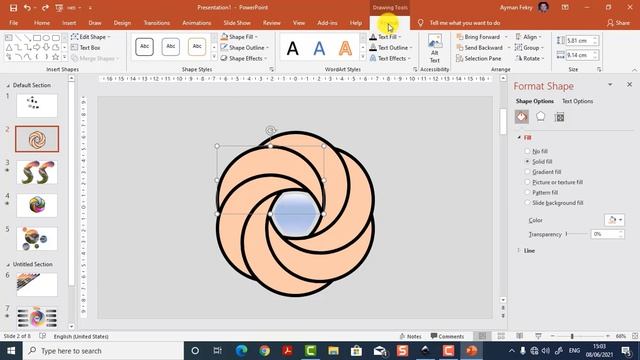Click Tell me what you want to do
Viewport: 640px width, 360px height.
[464, 23]
